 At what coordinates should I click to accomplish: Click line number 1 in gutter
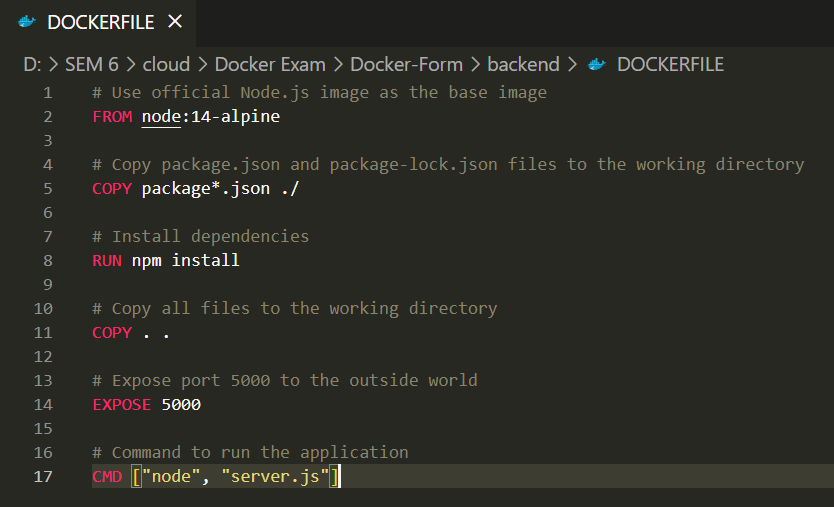click(x=48, y=93)
